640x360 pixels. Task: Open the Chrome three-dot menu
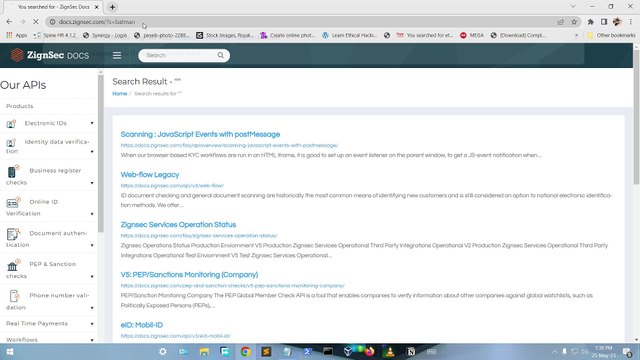tap(631, 22)
